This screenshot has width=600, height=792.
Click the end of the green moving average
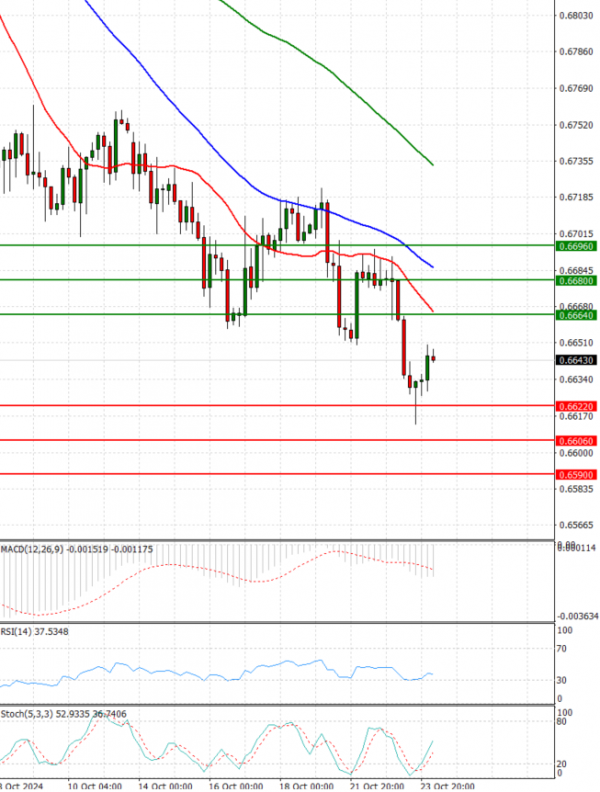click(x=432, y=164)
